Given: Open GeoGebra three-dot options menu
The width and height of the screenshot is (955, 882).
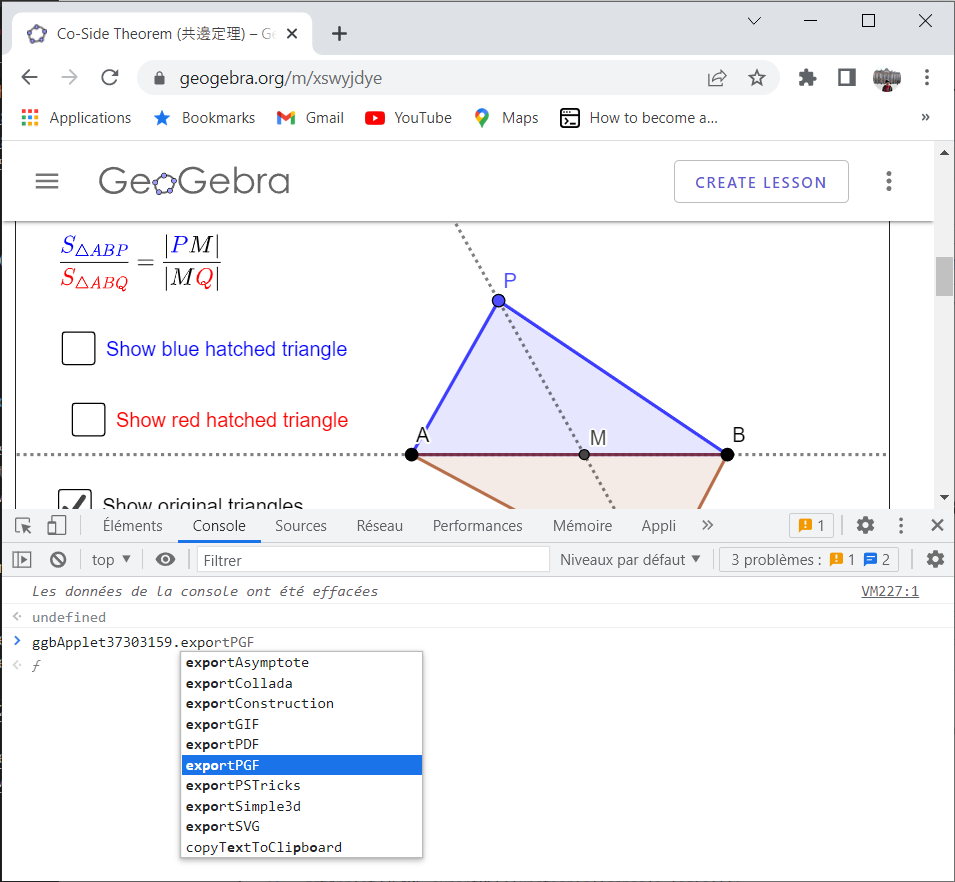Looking at the screenshot, I should pos(888,182).
